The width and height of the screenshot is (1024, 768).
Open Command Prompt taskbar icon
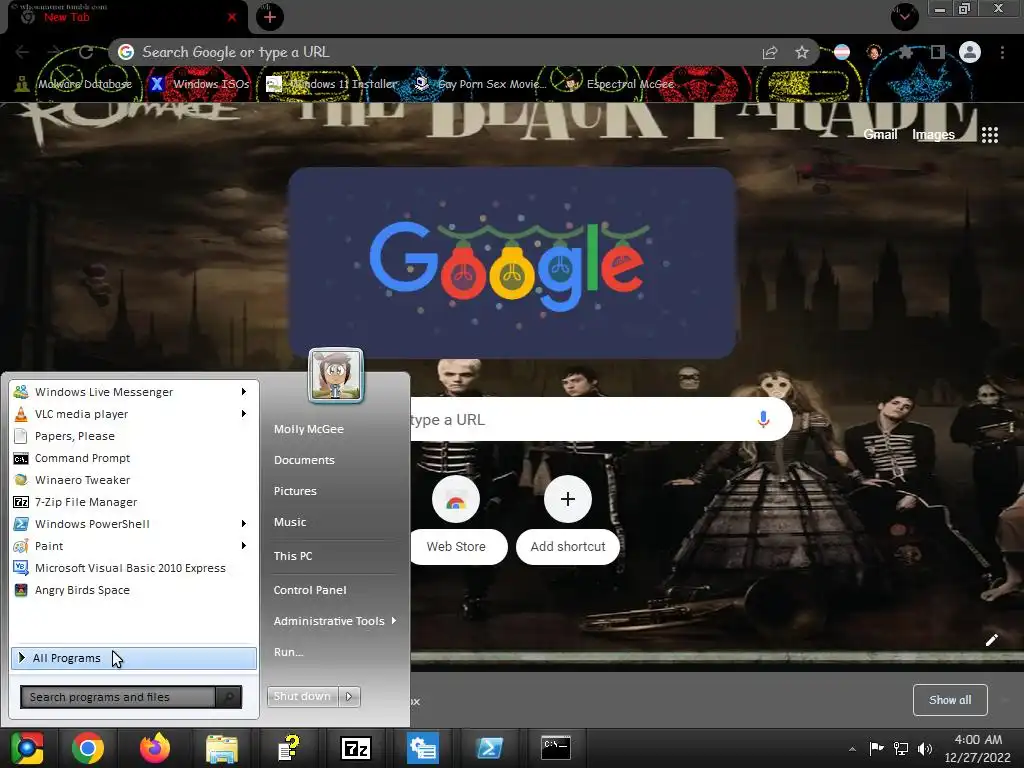tap(556, 748)
